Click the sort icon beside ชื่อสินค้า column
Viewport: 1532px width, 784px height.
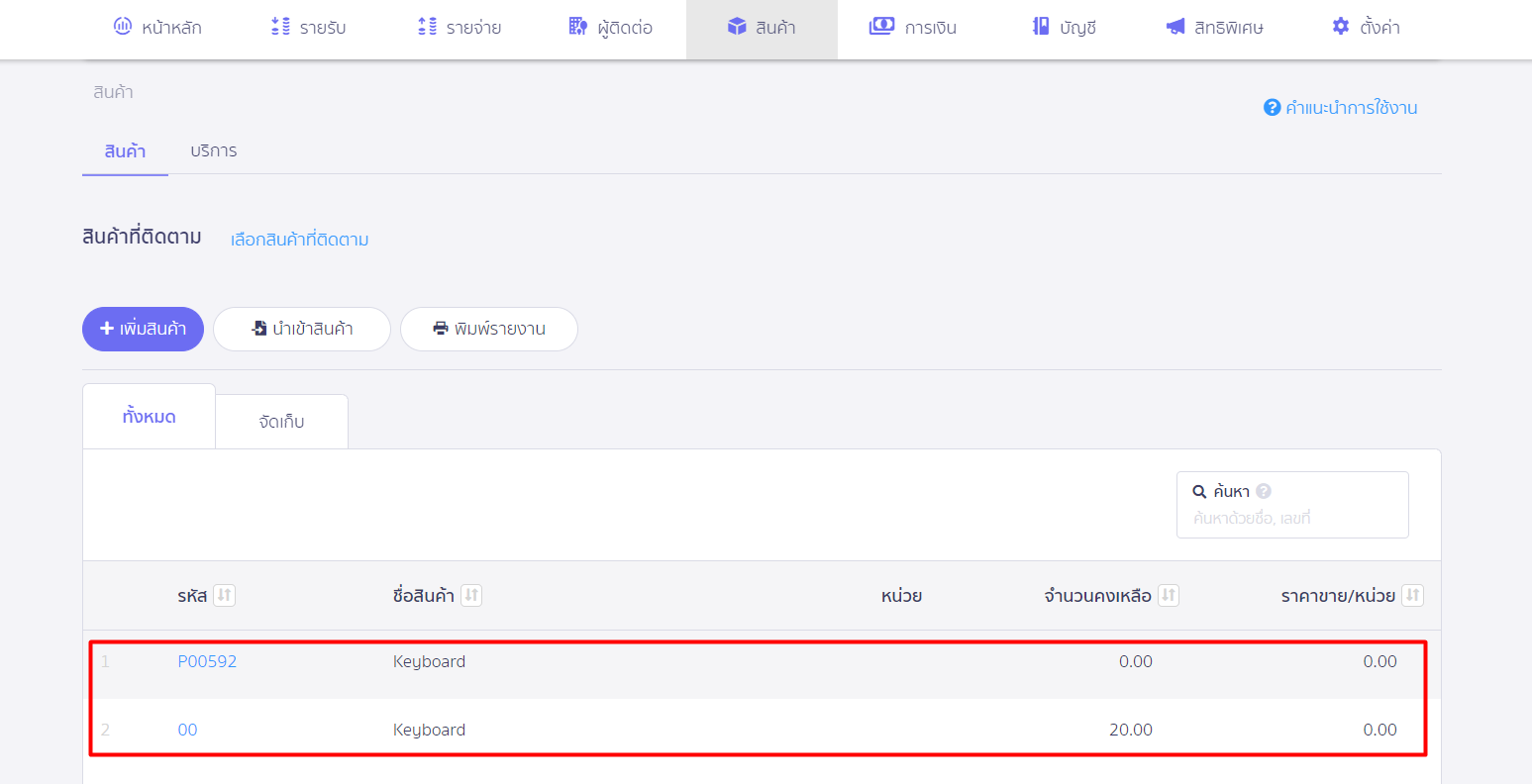471,595
